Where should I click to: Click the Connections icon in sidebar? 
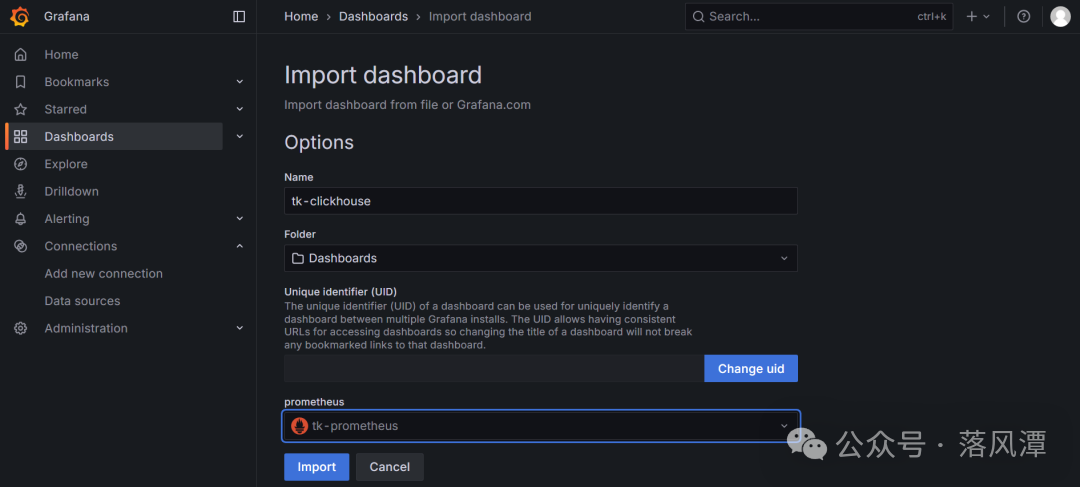(21, 246)
